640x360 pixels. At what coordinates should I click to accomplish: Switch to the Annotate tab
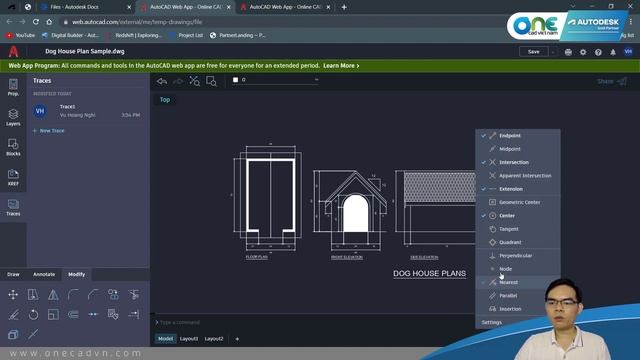44,274
